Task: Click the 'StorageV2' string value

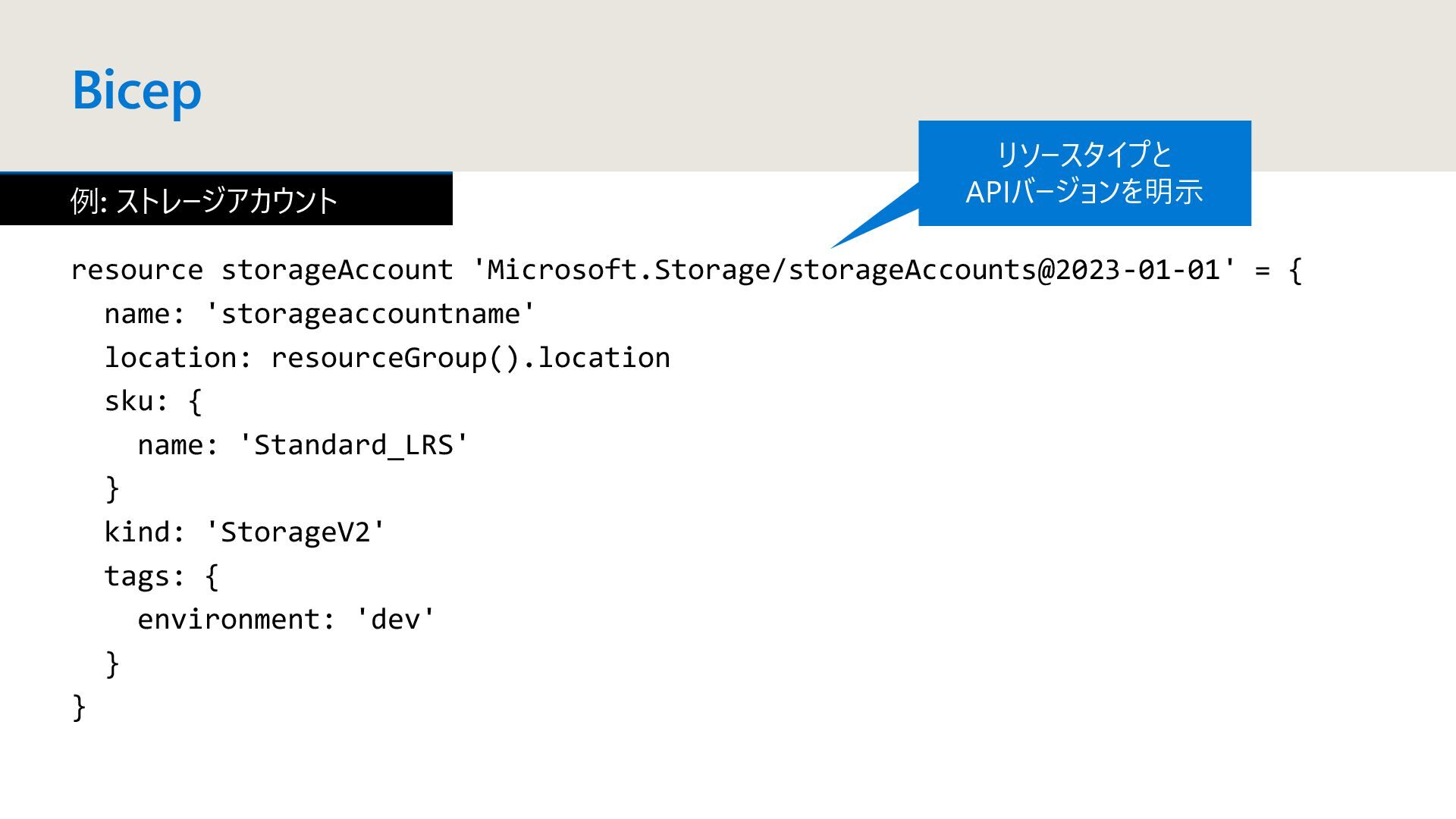Action: [295, 532]
